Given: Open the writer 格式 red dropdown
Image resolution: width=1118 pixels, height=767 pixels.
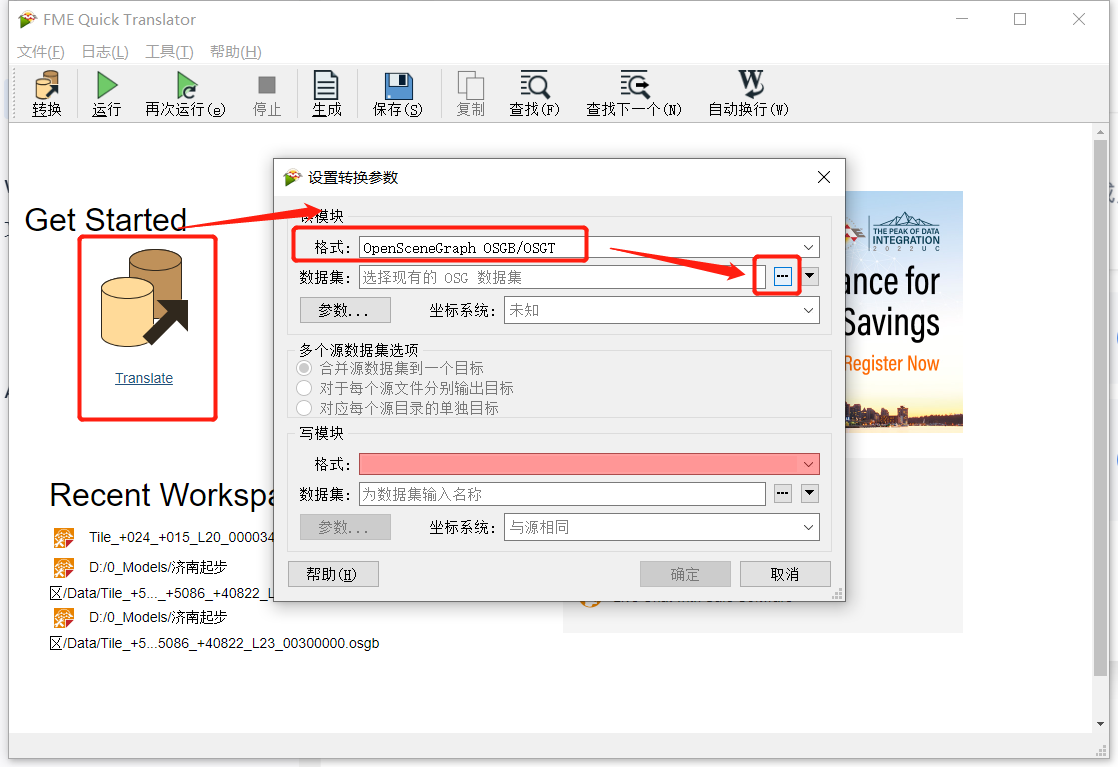Looking at the screenshot, I should pos(589,464).
